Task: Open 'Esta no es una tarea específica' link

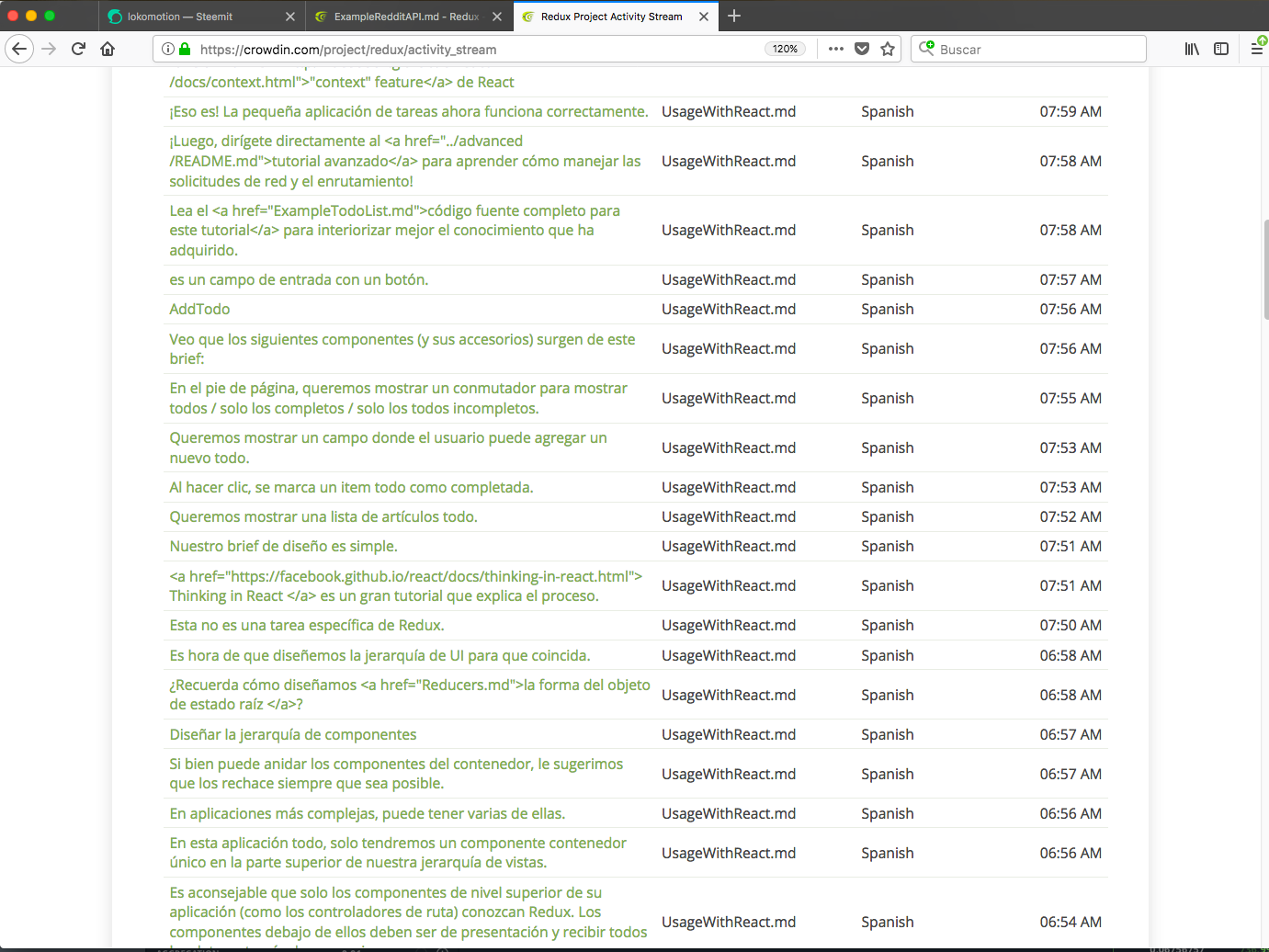Action: coord(307,625)
